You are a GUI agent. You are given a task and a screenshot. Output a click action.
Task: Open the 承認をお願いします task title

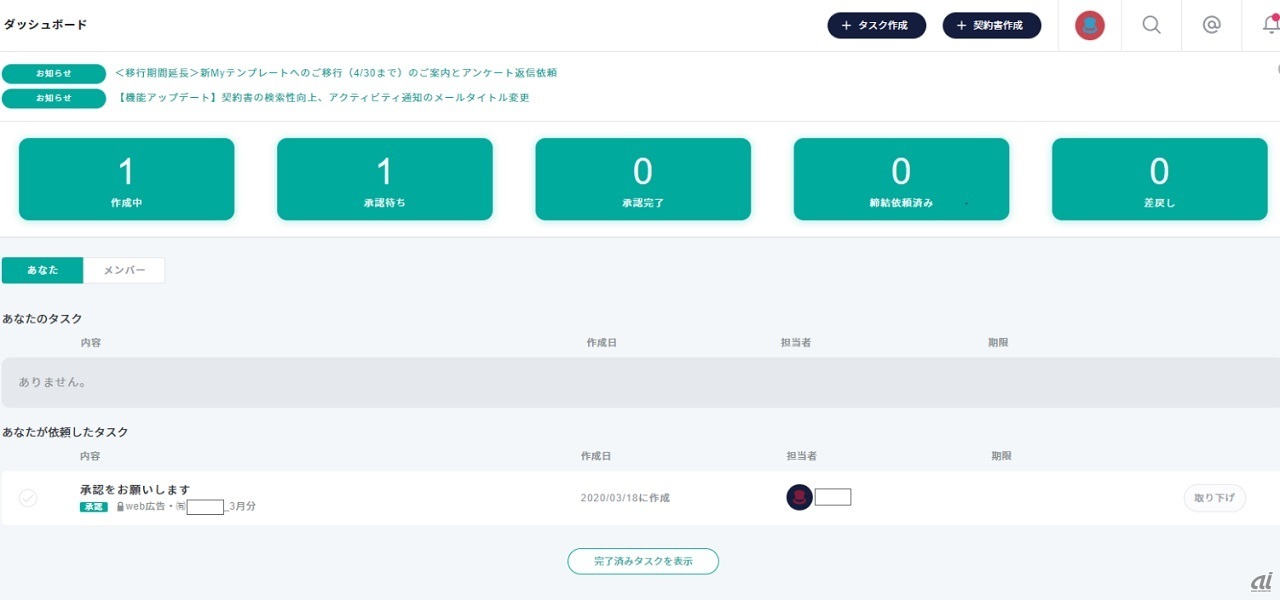(x=135, y=489)
